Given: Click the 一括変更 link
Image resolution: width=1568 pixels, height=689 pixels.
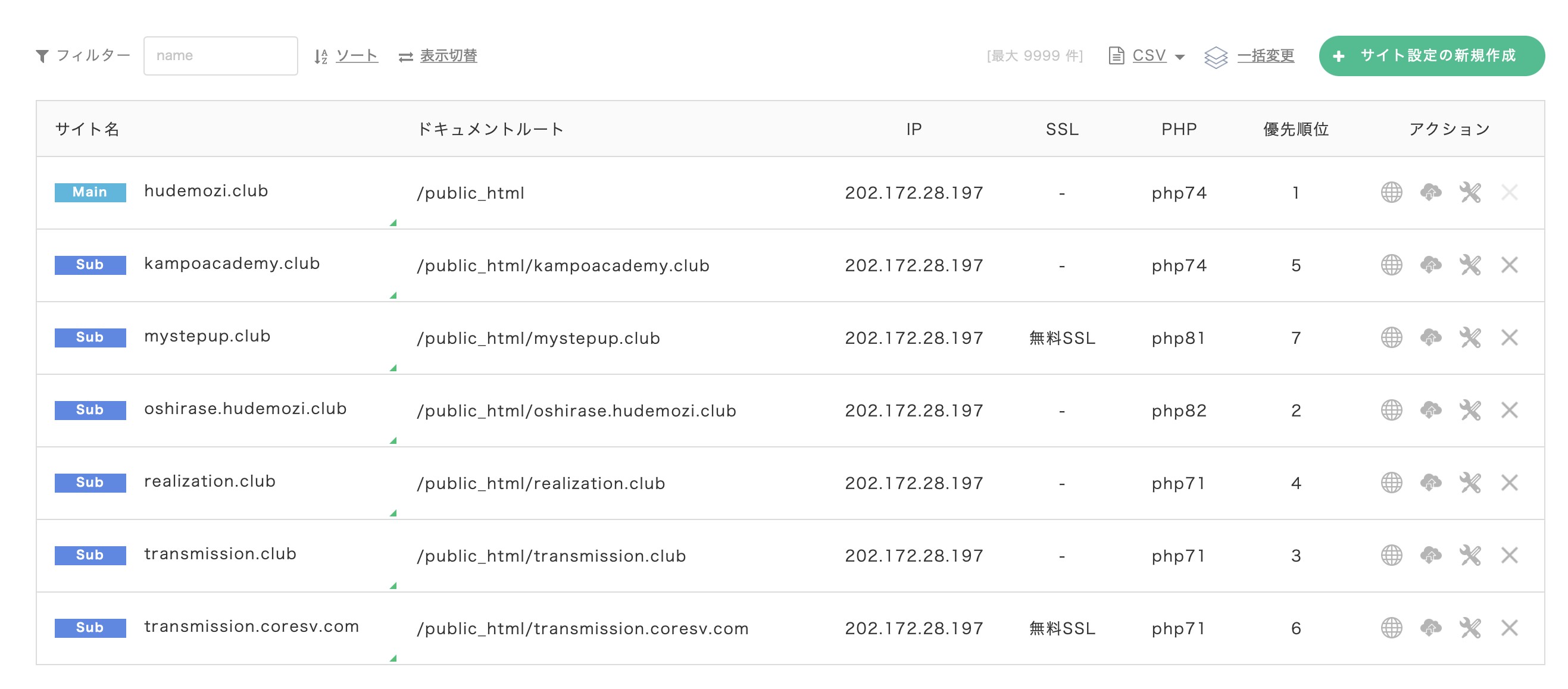Looking at the screenshot, I should click(x=1266, y=56).
